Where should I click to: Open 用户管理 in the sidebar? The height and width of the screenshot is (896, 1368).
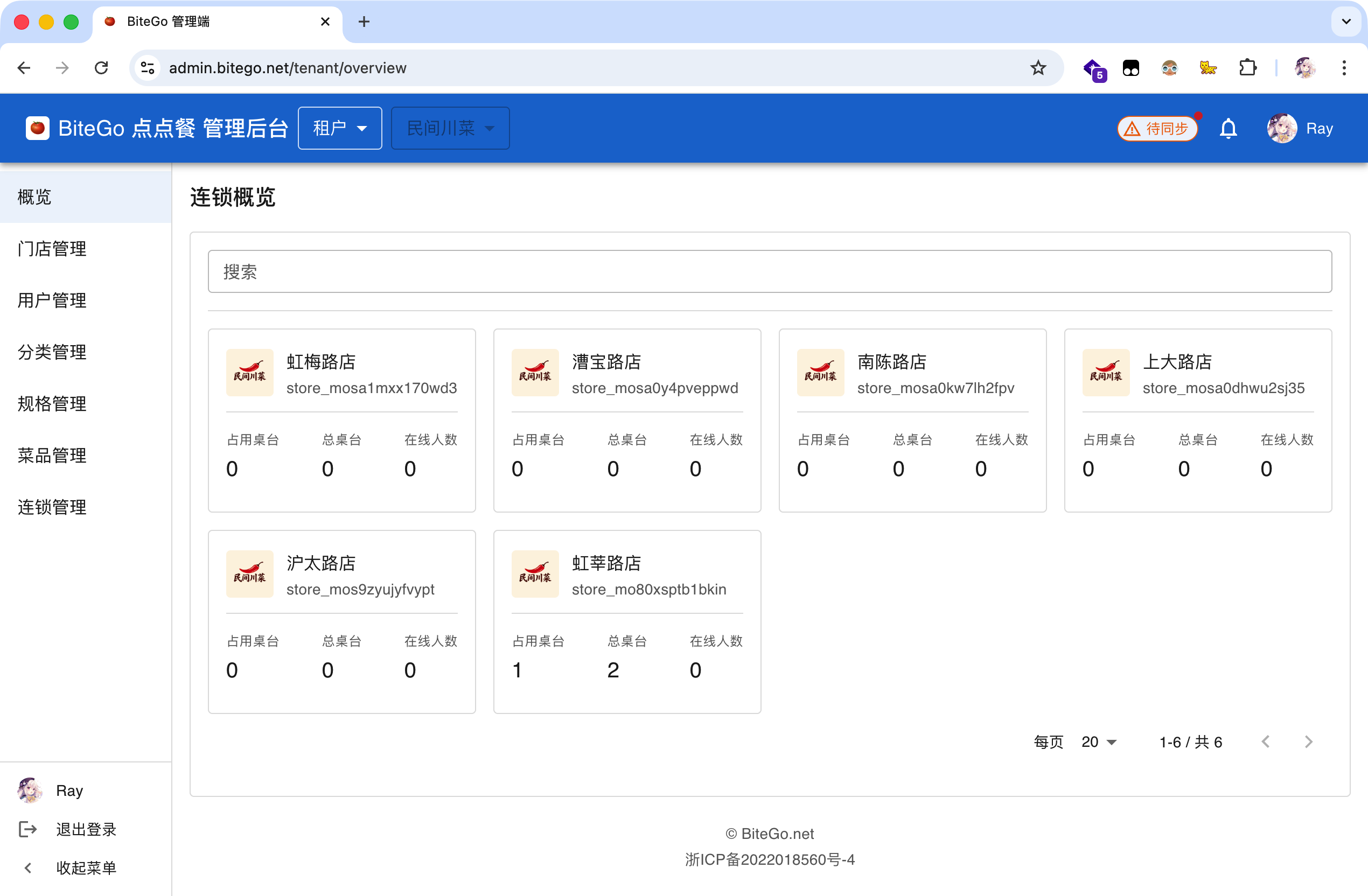tap(86, 300)
